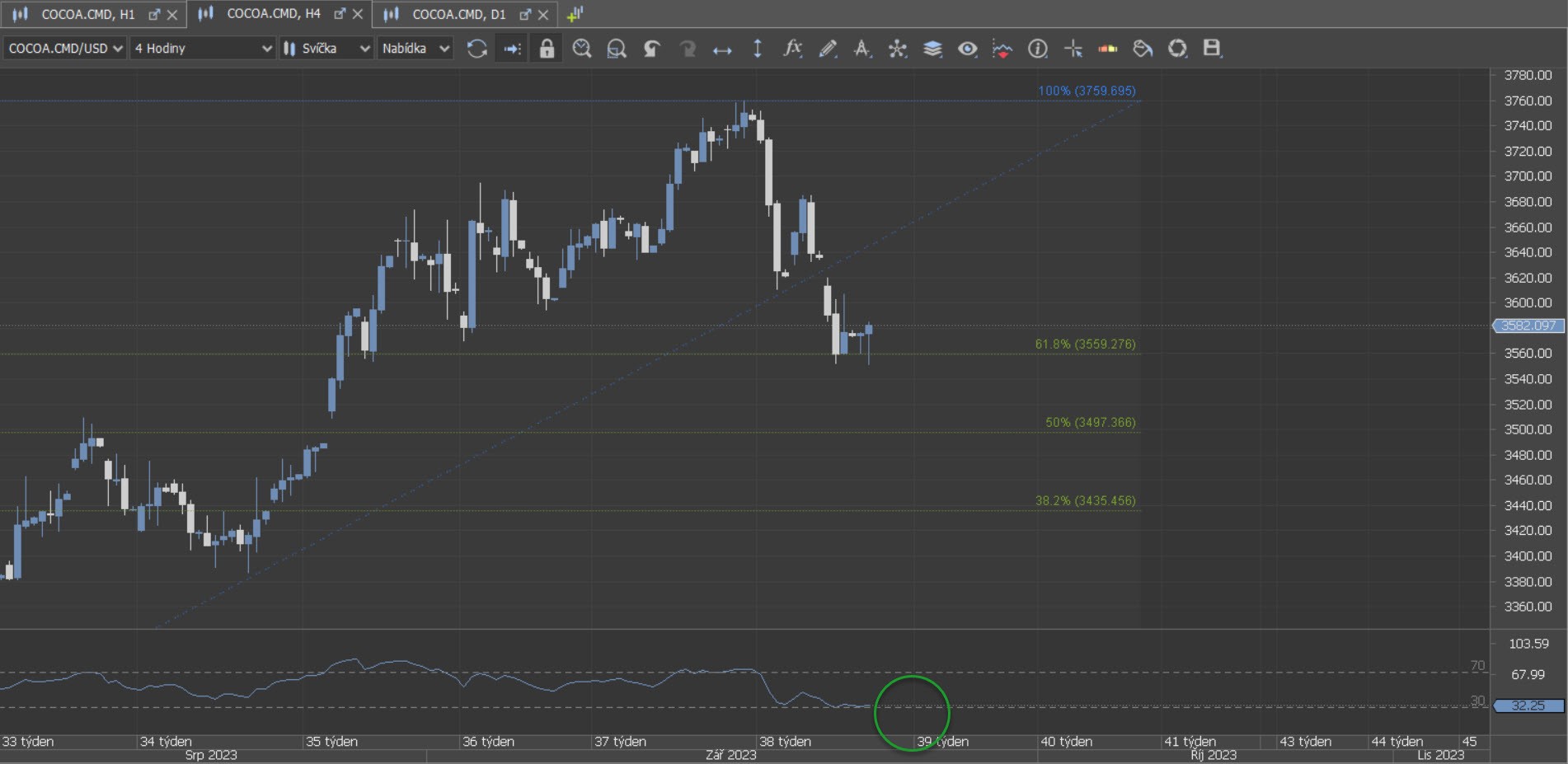This screenshot has height=764, width=1568.
Task: Click the Říj 2023 month label
Action: (1214, 755)
